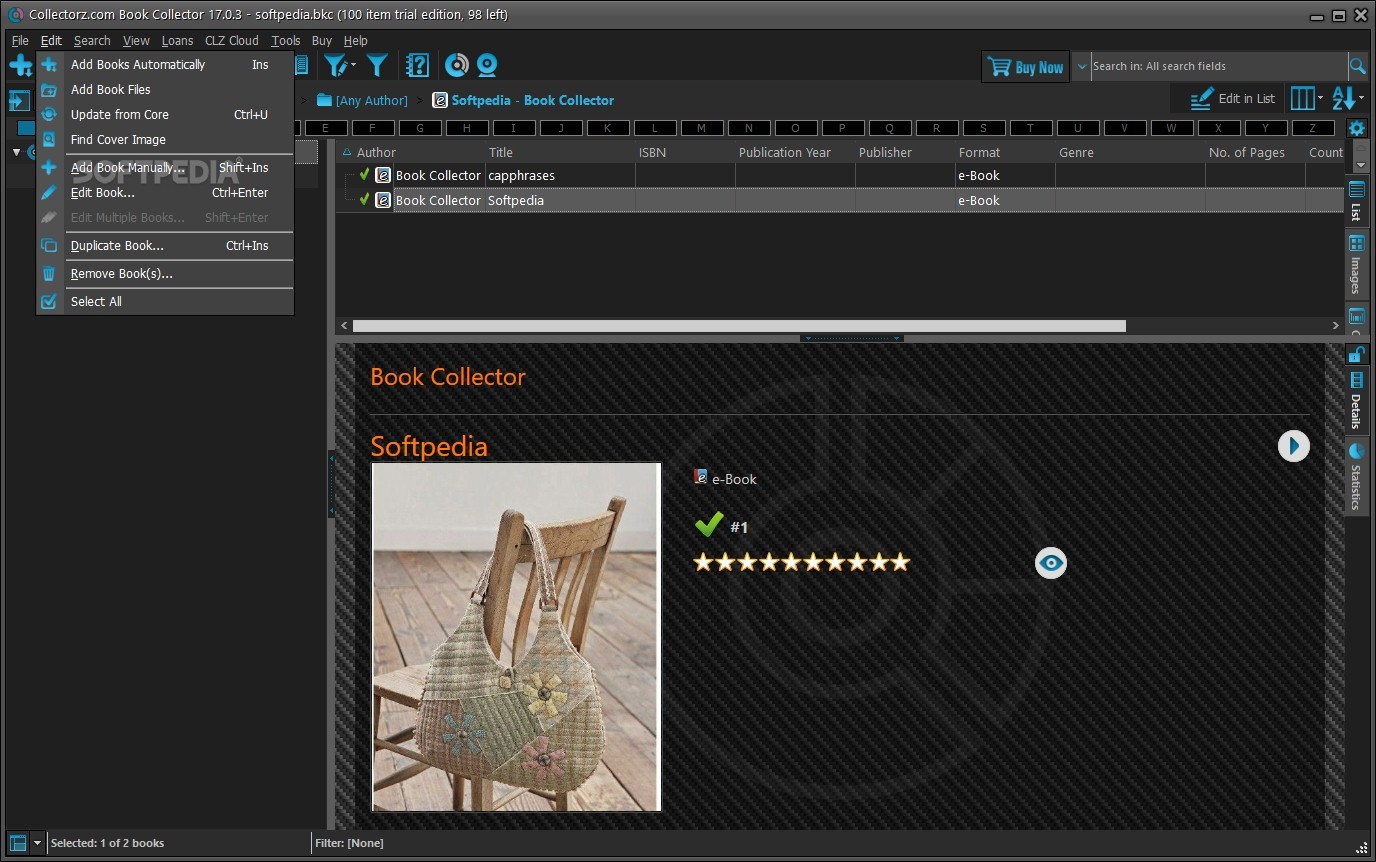Choose Add Books Automatically from Edit menu
The height and width of the screenshot is (862, 1376).
click(165, 64)
